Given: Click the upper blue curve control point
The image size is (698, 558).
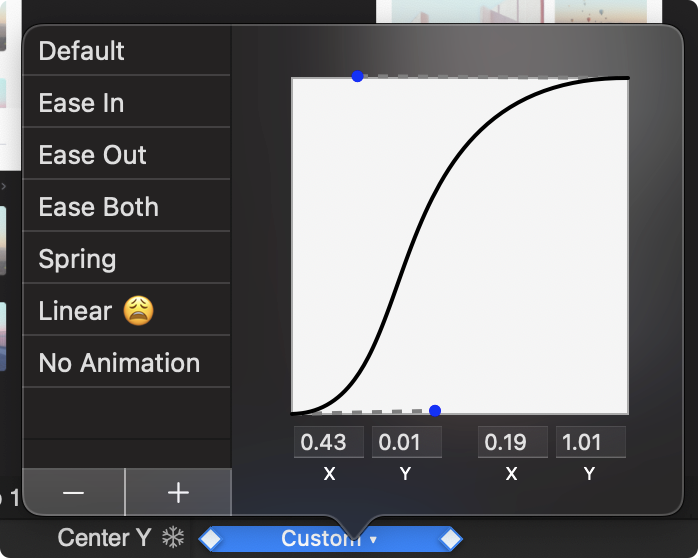Looking at the screenshot, I should (357, 76).
